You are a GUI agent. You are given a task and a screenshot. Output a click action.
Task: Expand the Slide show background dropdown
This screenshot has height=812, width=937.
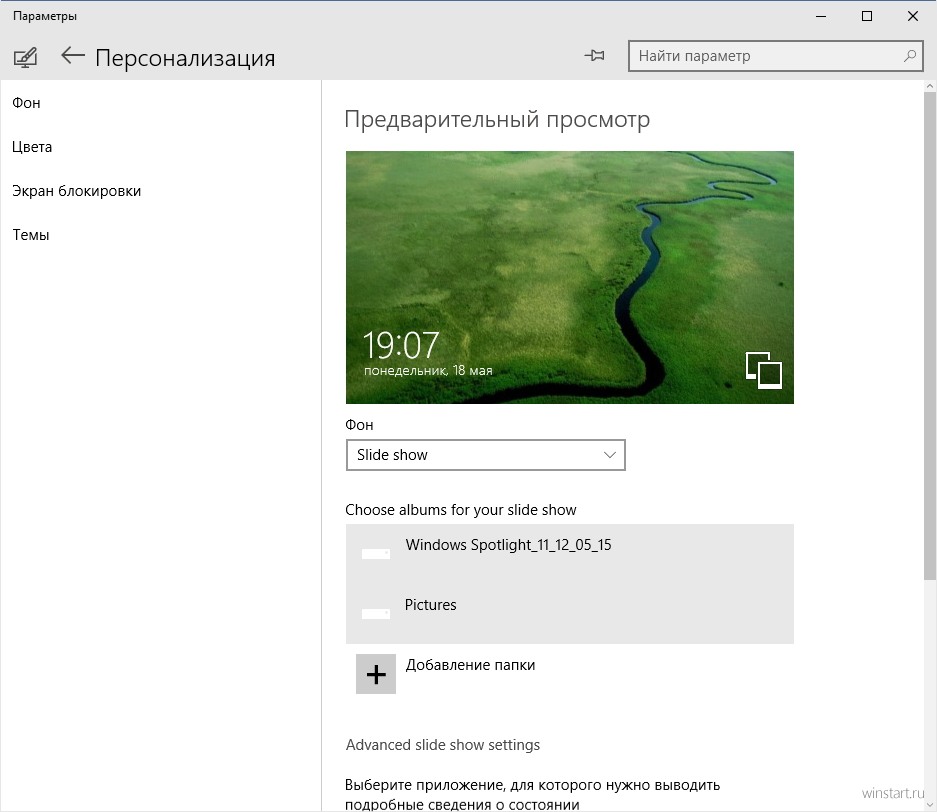pos(486,455)
